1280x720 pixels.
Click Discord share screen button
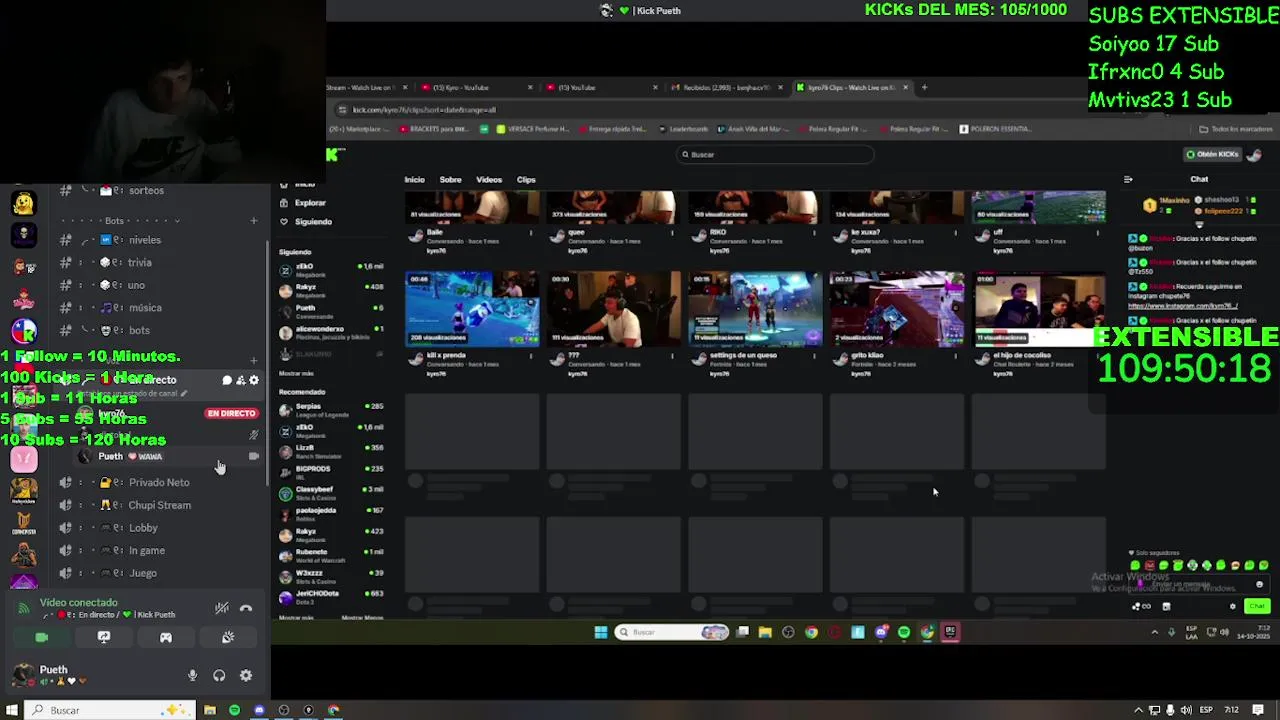click(104, 637)
